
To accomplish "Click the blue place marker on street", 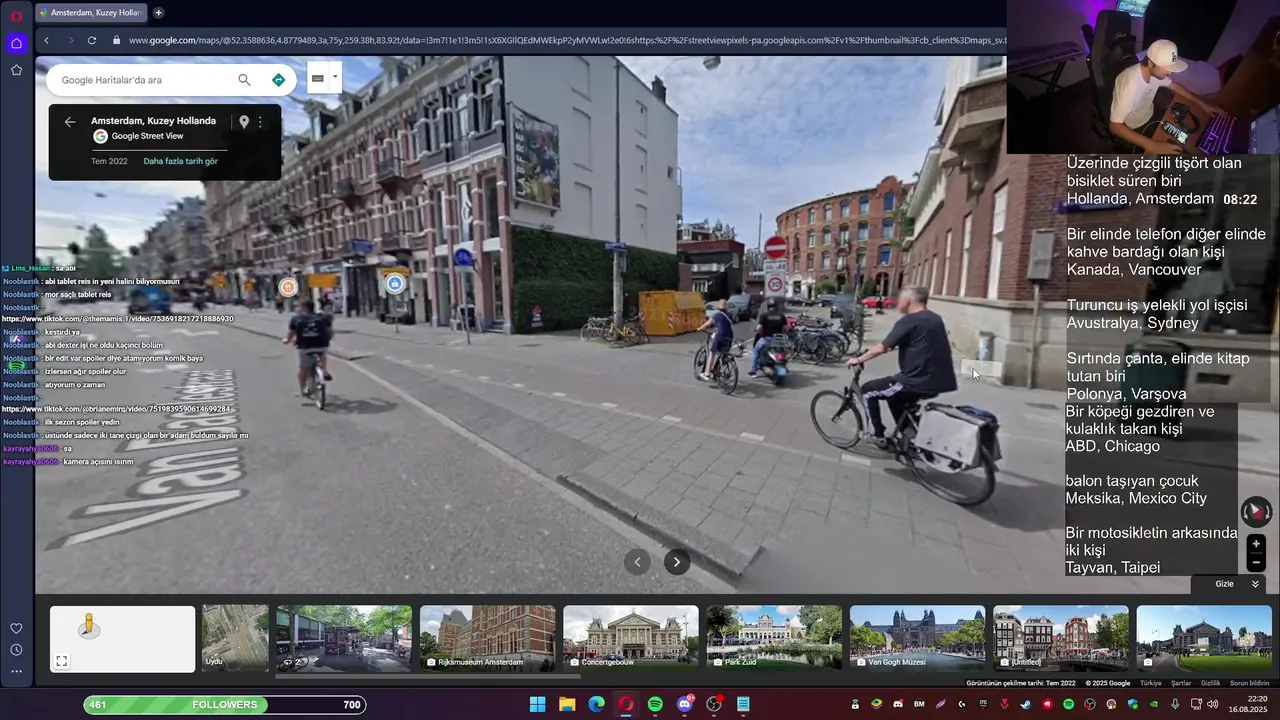I will (394, 284).
